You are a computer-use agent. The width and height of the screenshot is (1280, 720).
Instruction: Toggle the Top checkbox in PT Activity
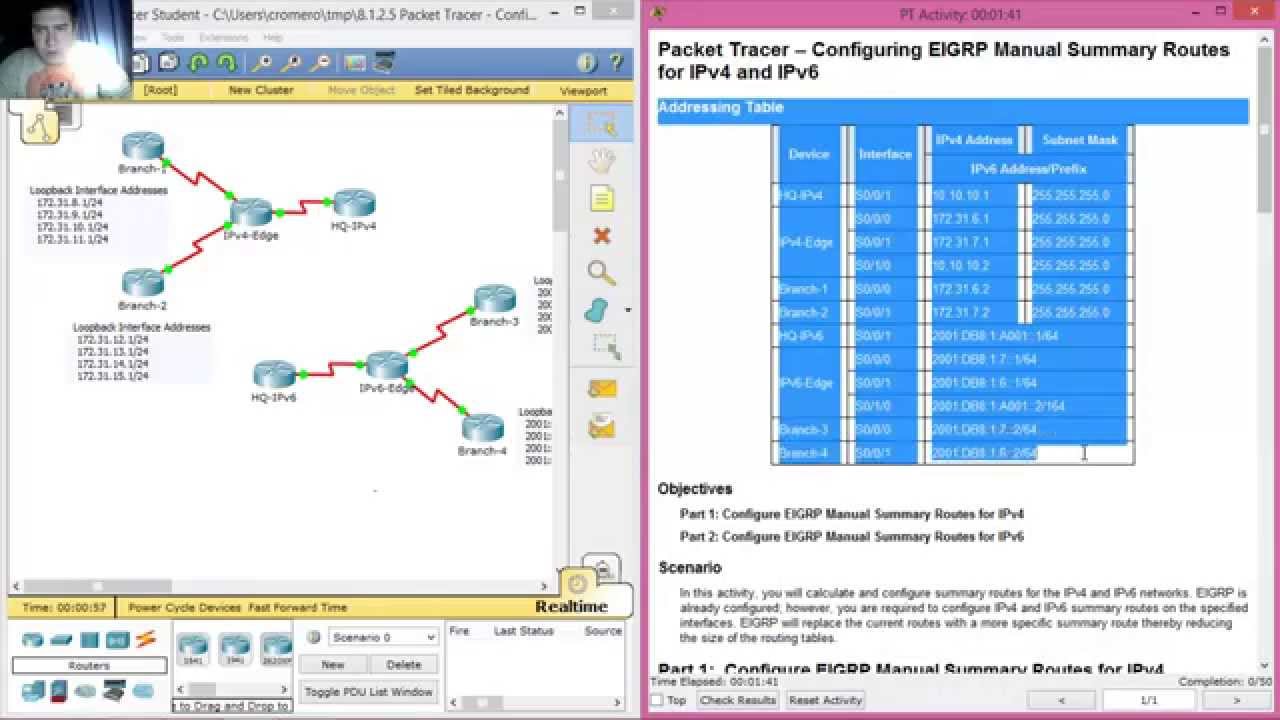[657, 700]
